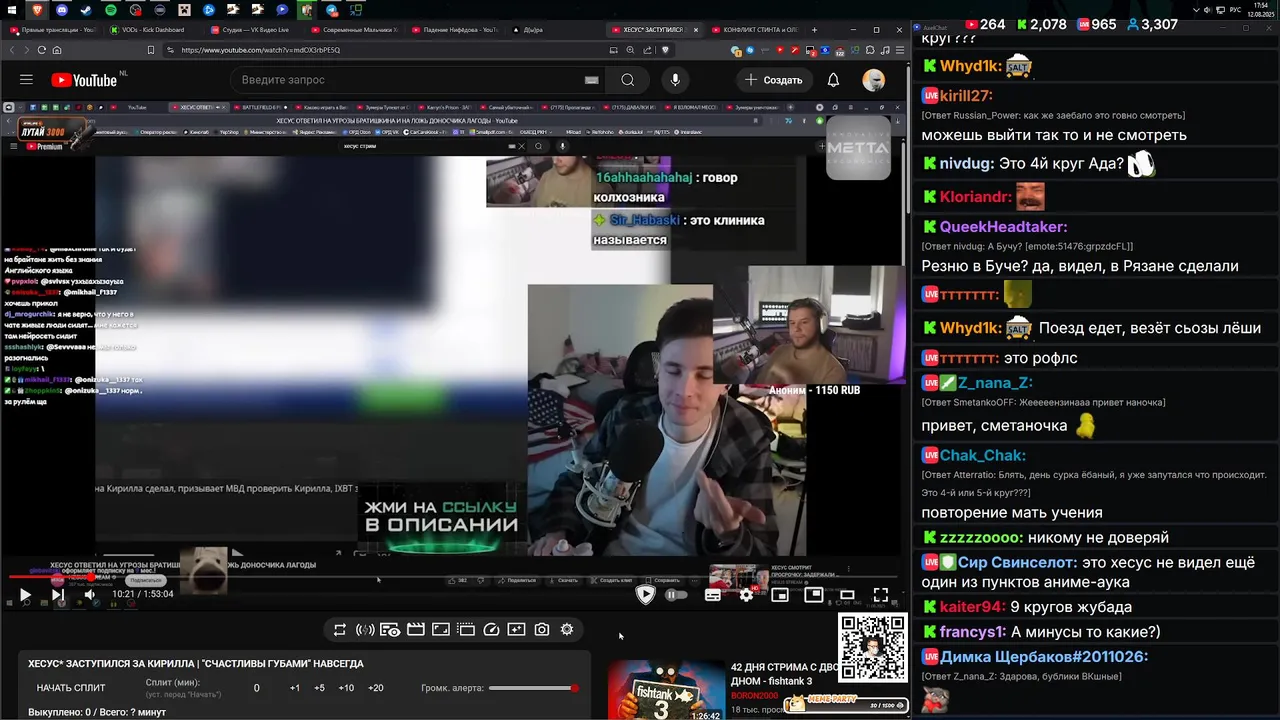Click the 'Создать' button
Screen dimensions: 1280x720
coord(773,80)
